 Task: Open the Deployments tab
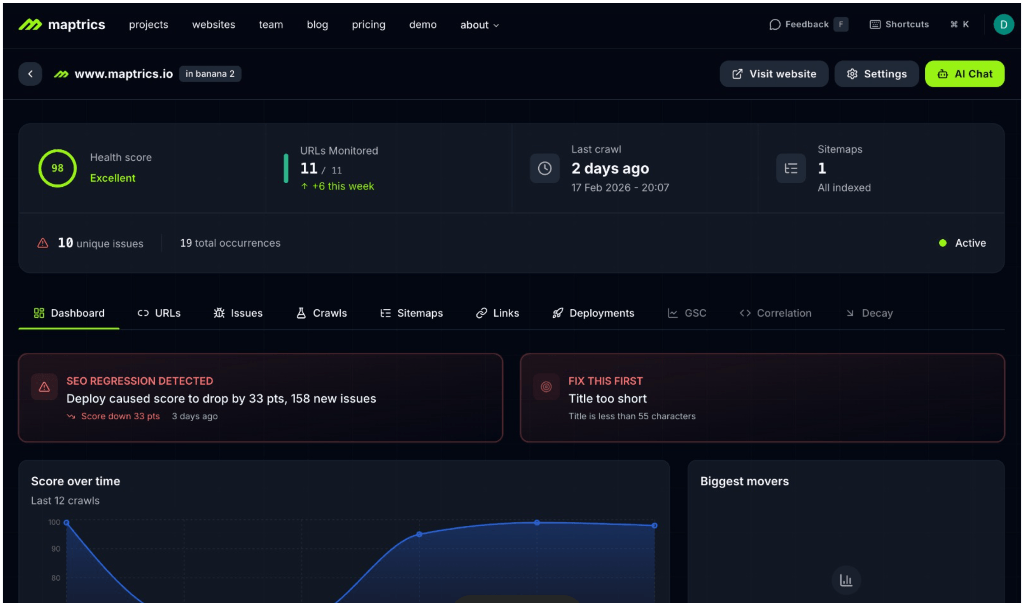point(593,313)
